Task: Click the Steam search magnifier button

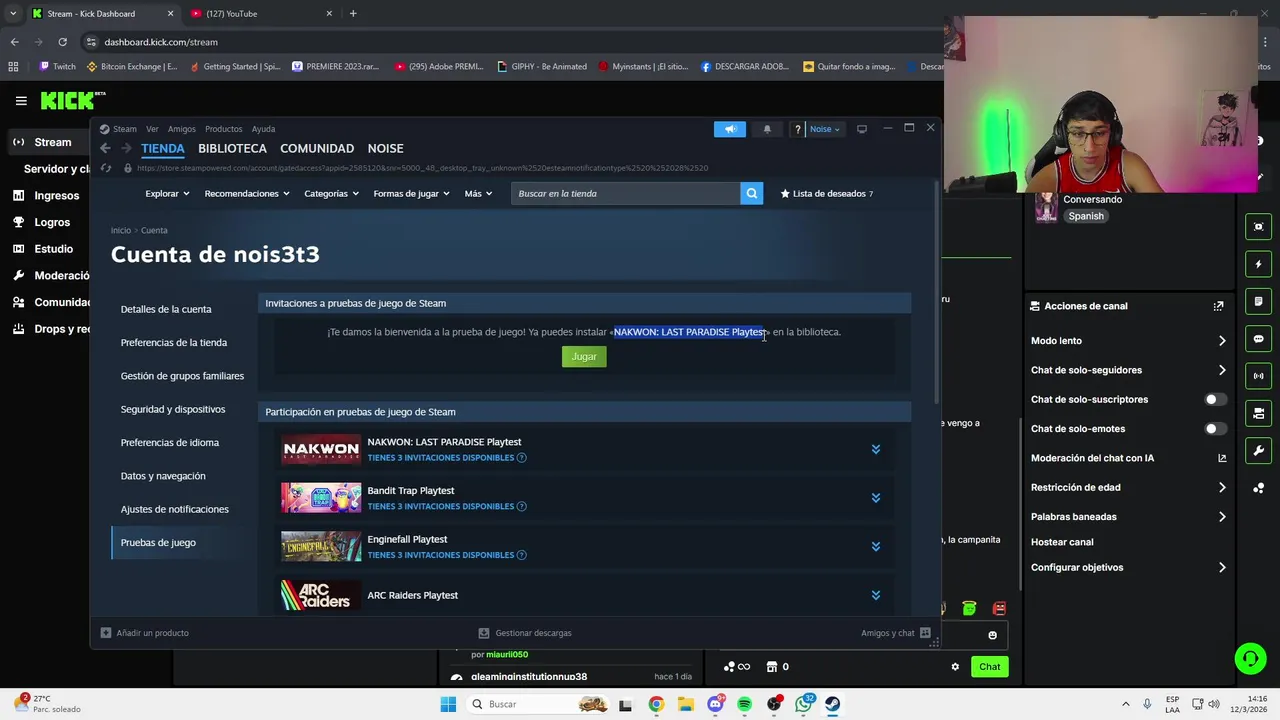Action: point(751,193)
